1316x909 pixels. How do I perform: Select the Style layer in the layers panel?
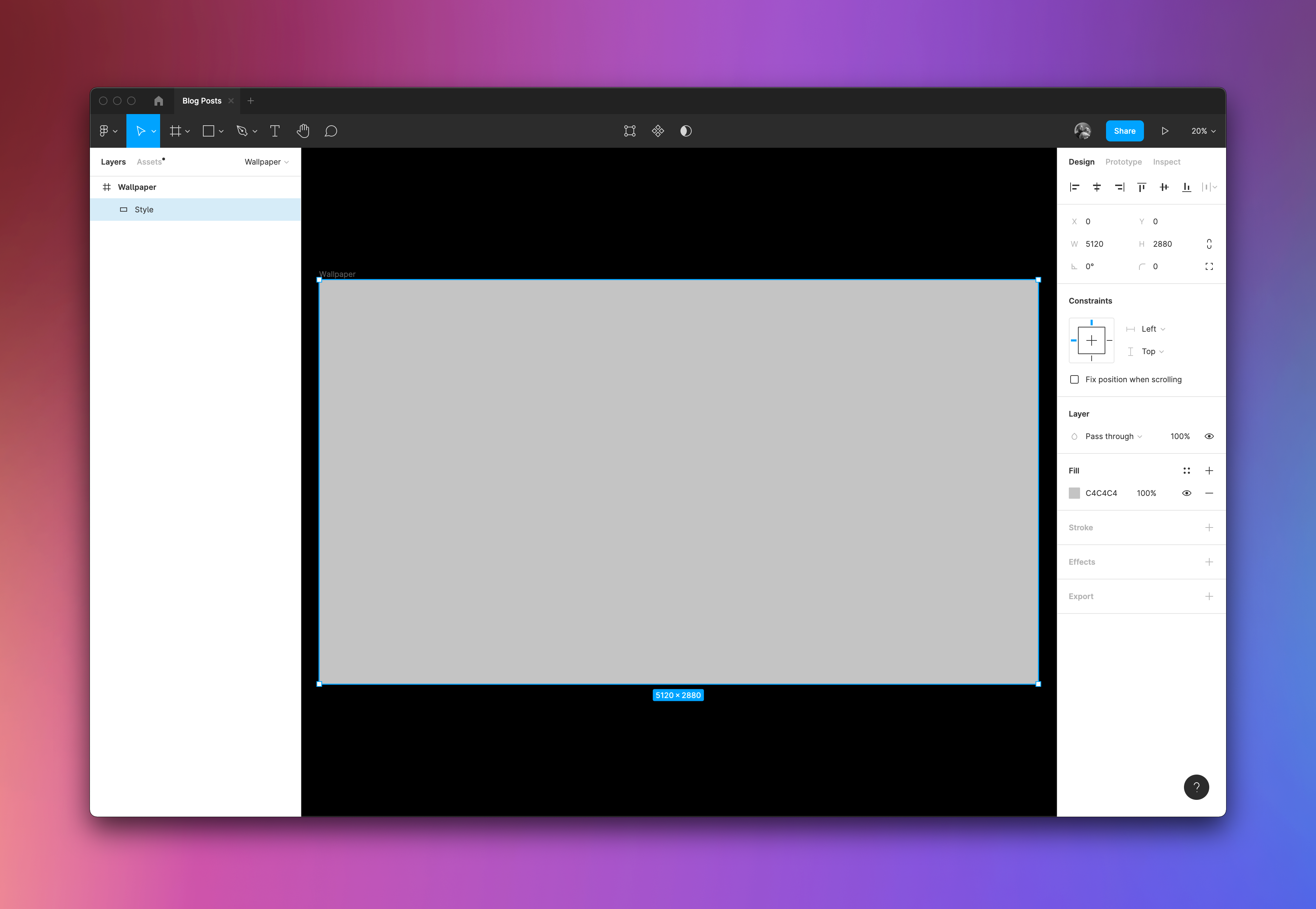(144, 209)
